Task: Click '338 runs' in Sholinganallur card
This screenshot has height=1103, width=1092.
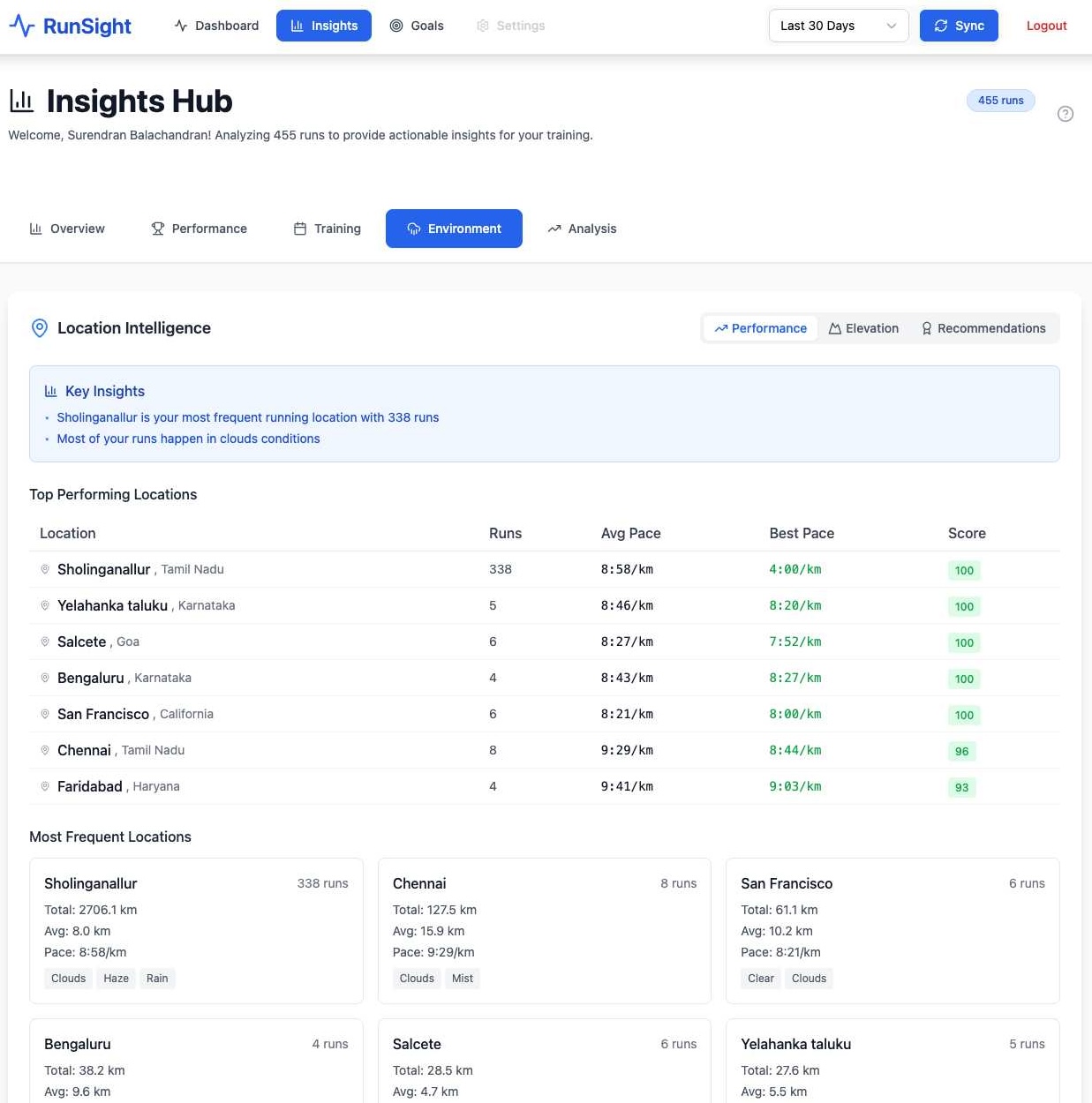Action: tap(322, 883)
